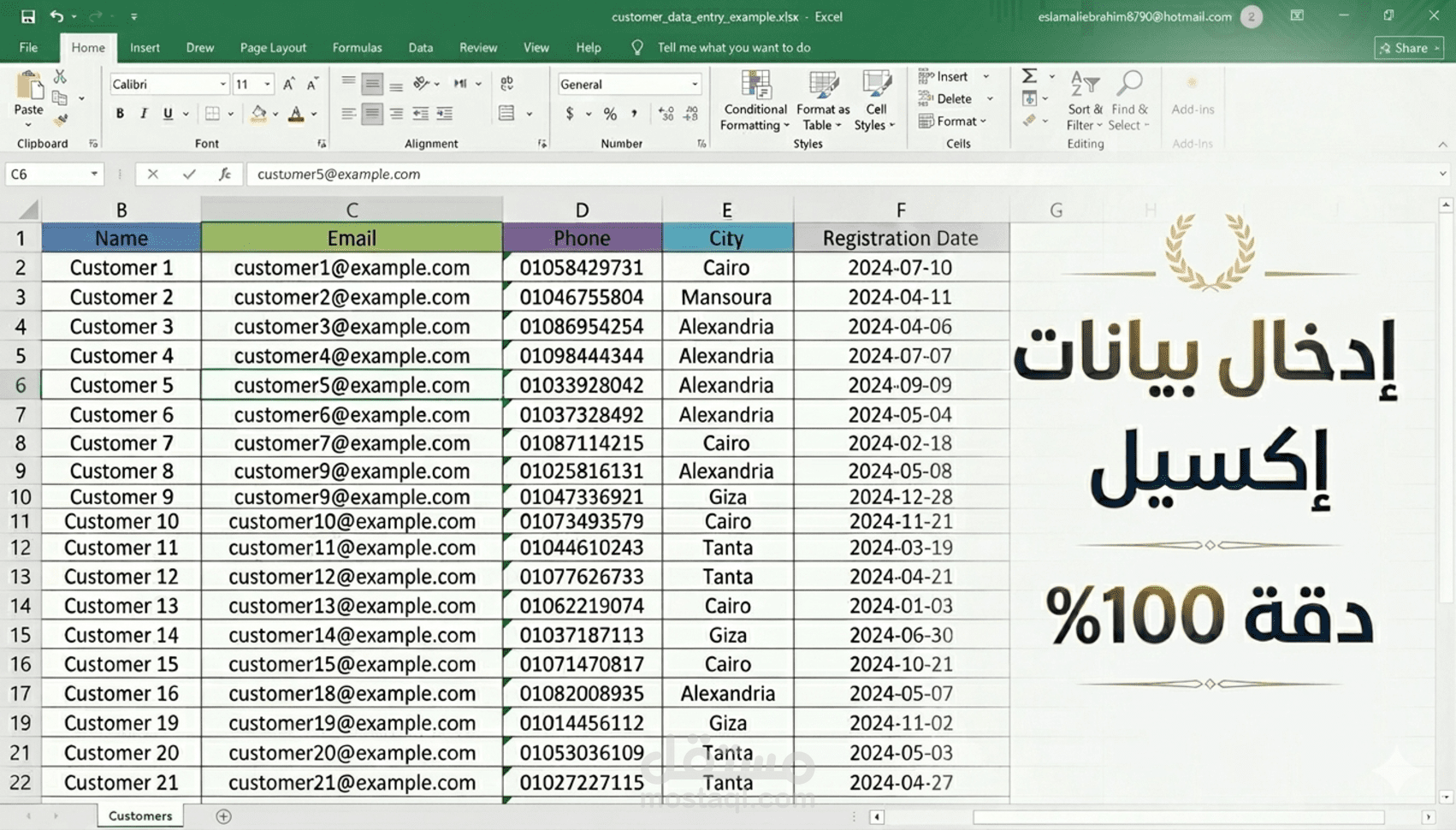
Task: Select the Format Painter tool
Action: [62, 120]
